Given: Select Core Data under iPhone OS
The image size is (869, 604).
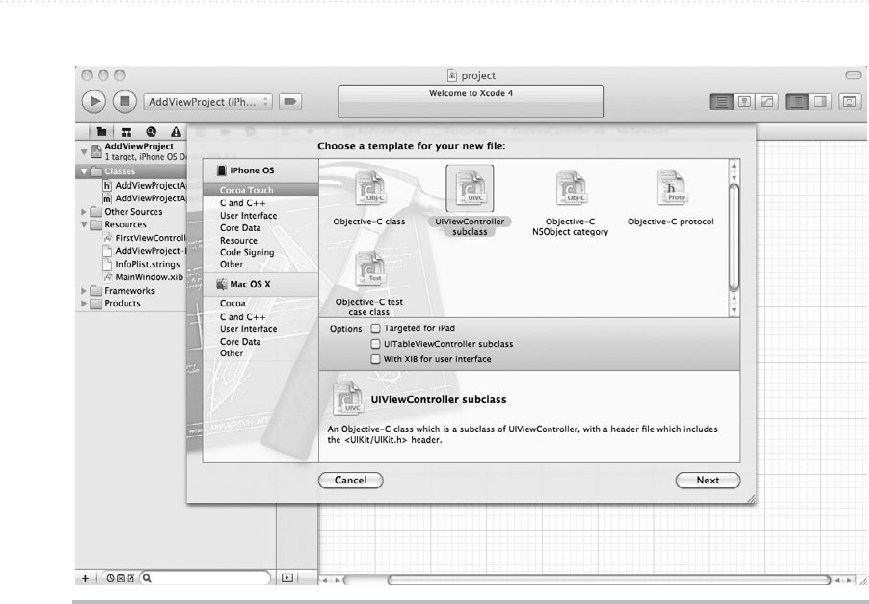Looking at the screenshot, I should point(240,228).
